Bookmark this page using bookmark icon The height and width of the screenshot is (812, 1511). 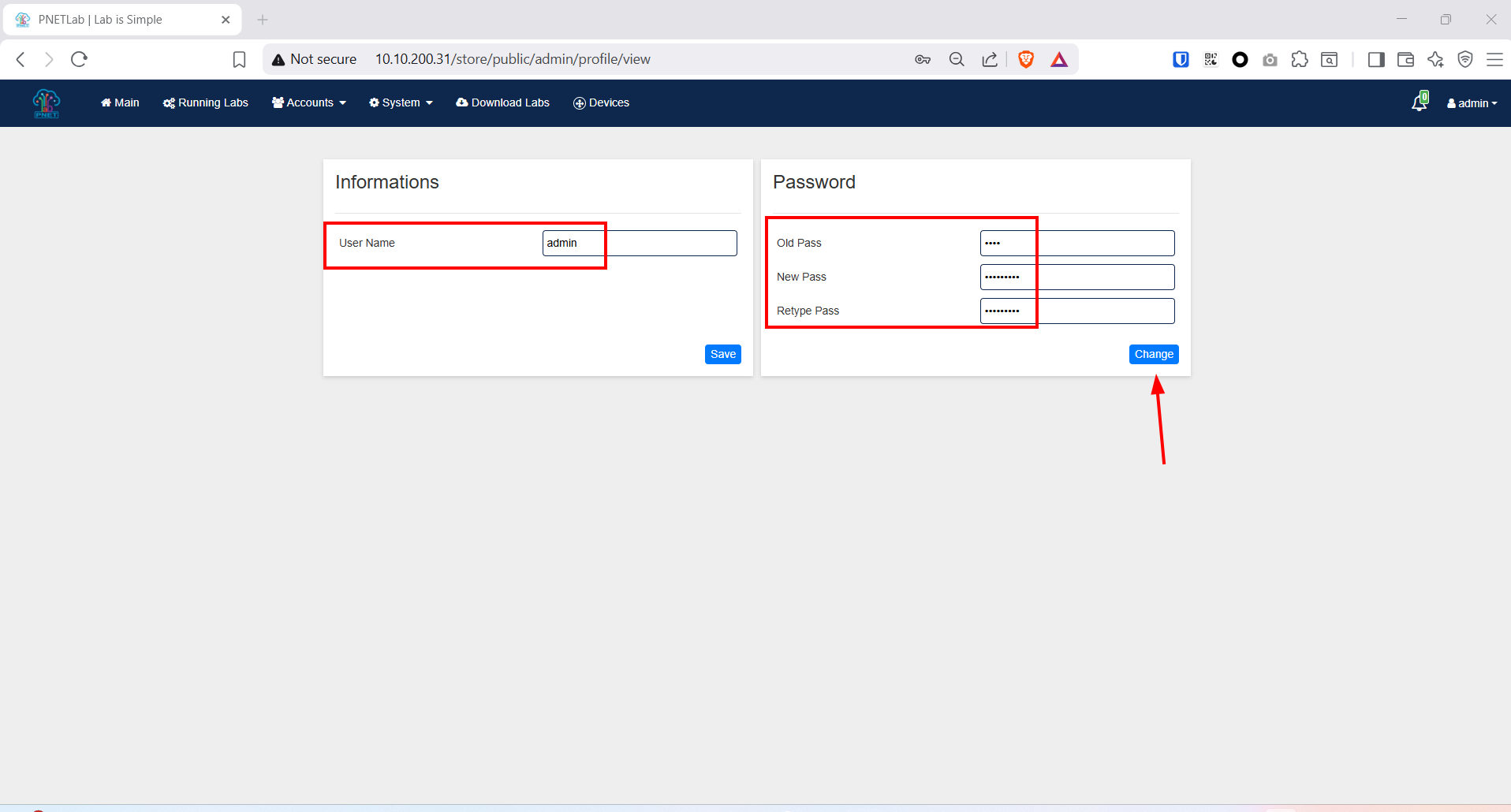pos(240,60)
